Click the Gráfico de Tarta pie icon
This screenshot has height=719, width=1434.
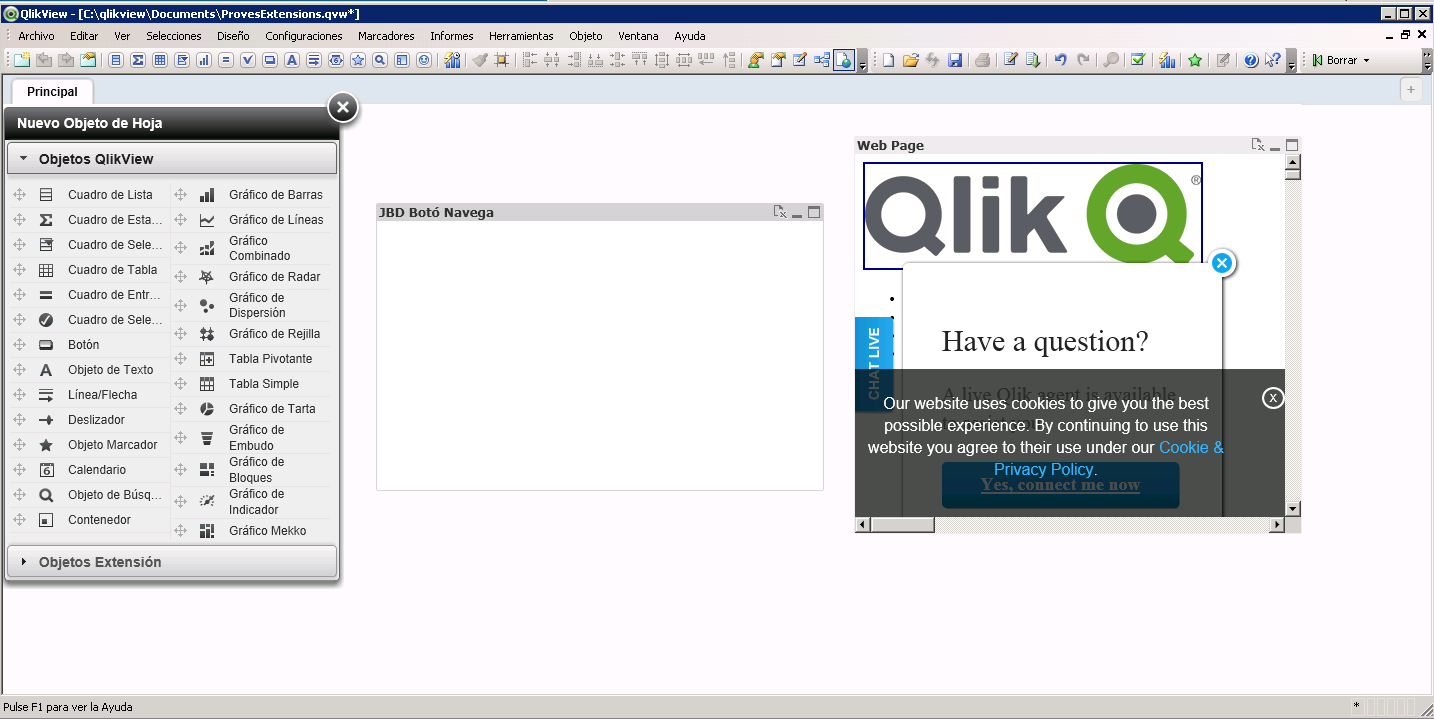207,409
